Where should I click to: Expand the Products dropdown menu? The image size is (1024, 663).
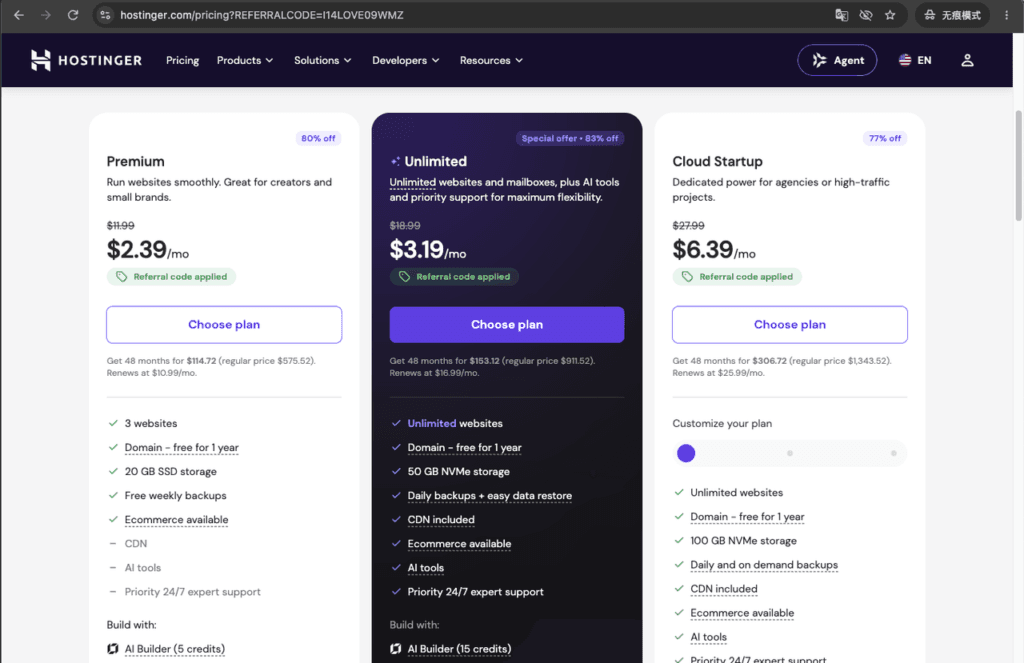(245, 60)
